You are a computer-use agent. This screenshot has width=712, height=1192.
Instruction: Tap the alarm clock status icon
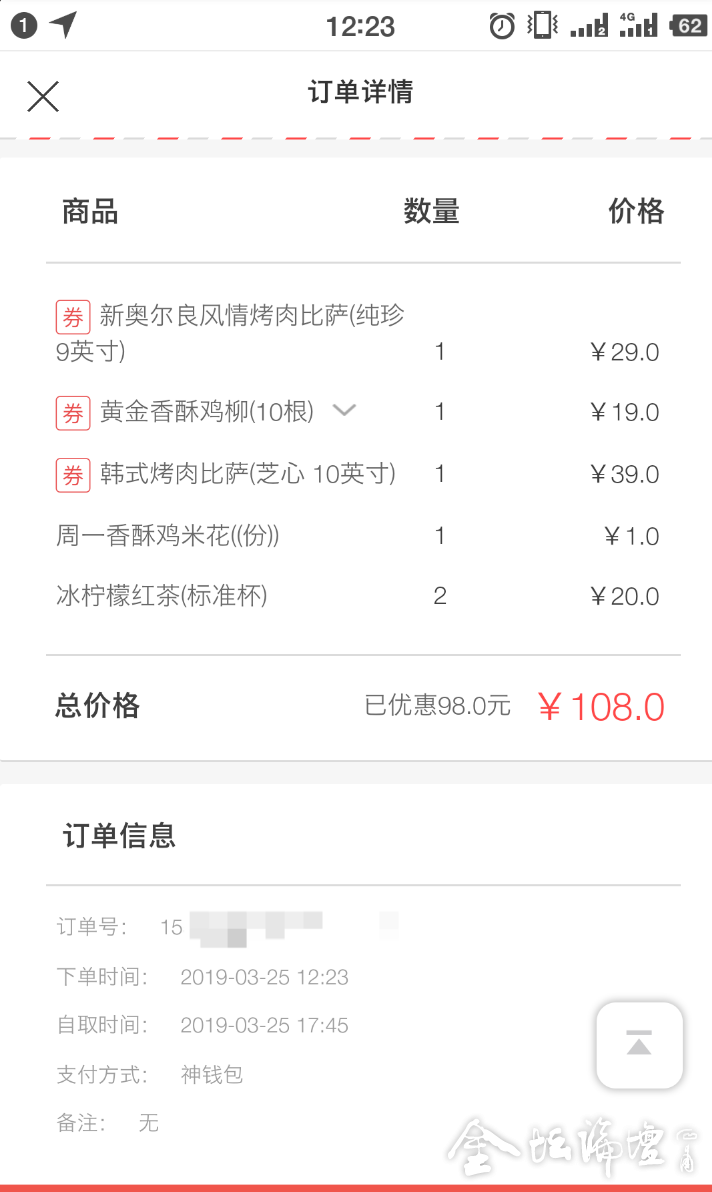coord(502,26)
